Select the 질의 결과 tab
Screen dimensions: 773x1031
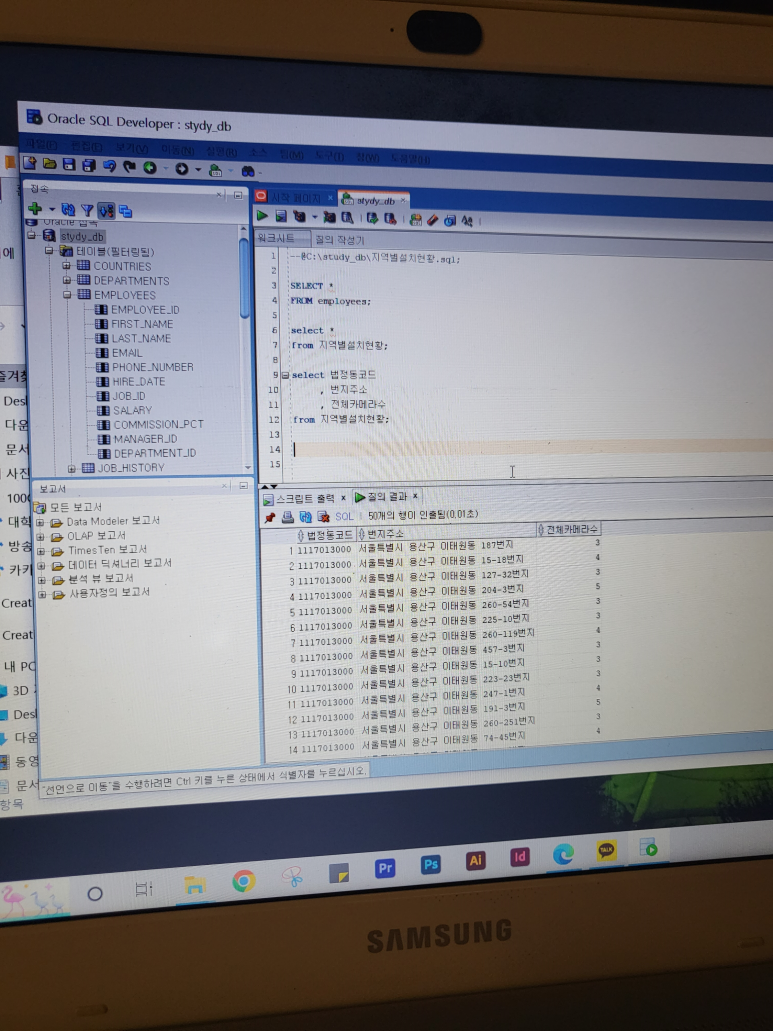coord(386,497)
